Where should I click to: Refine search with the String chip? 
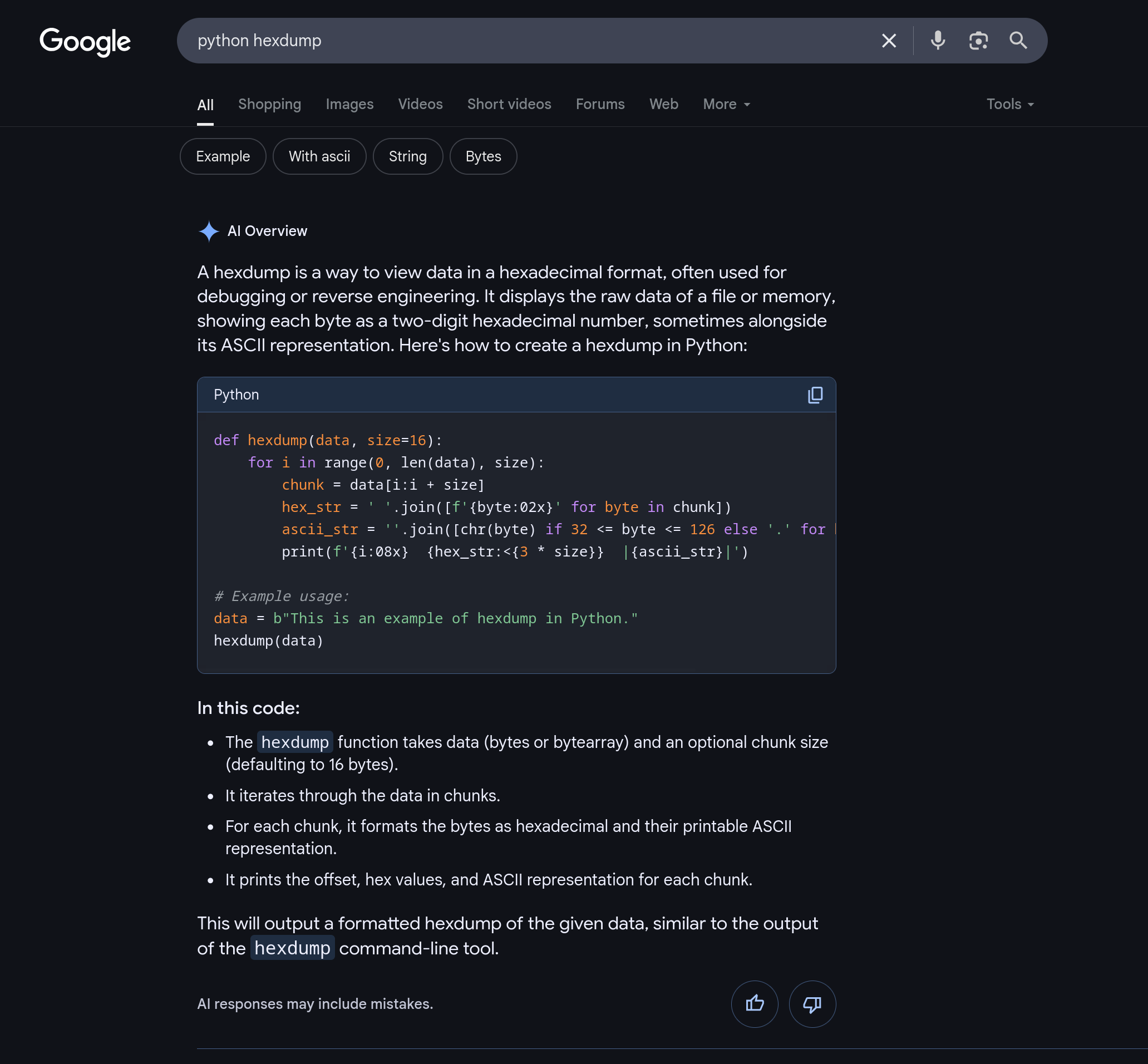click(407, 156)
